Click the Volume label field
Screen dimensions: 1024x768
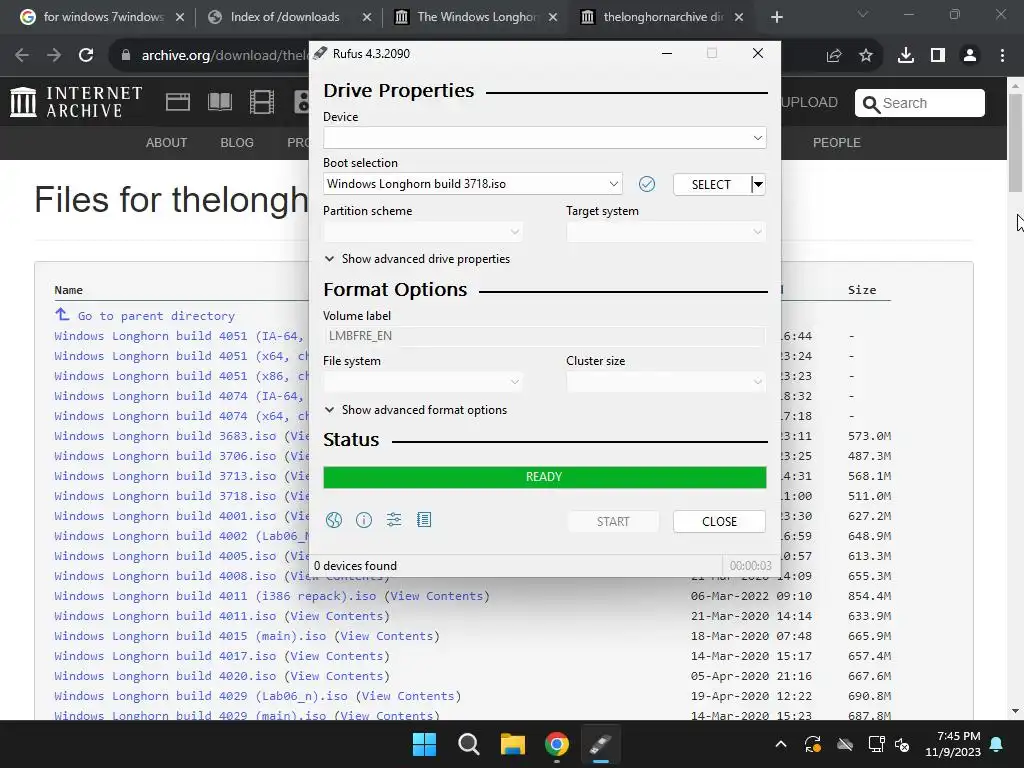(545, 336)
